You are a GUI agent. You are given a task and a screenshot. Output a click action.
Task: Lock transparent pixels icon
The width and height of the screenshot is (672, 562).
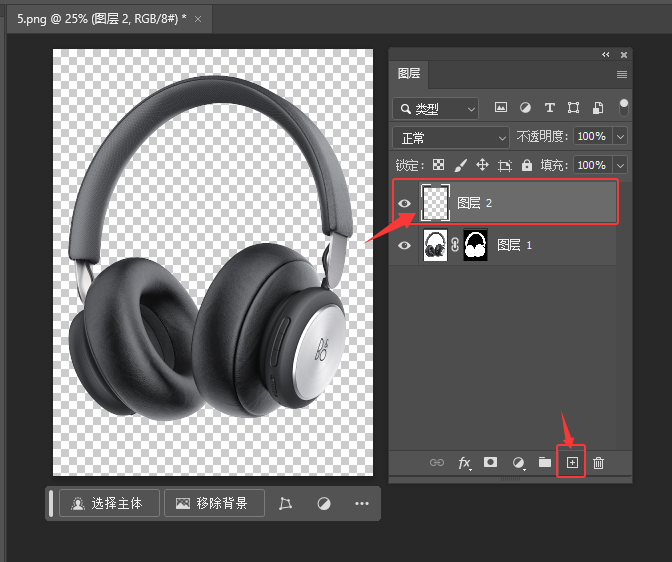(x=438, y=165)
